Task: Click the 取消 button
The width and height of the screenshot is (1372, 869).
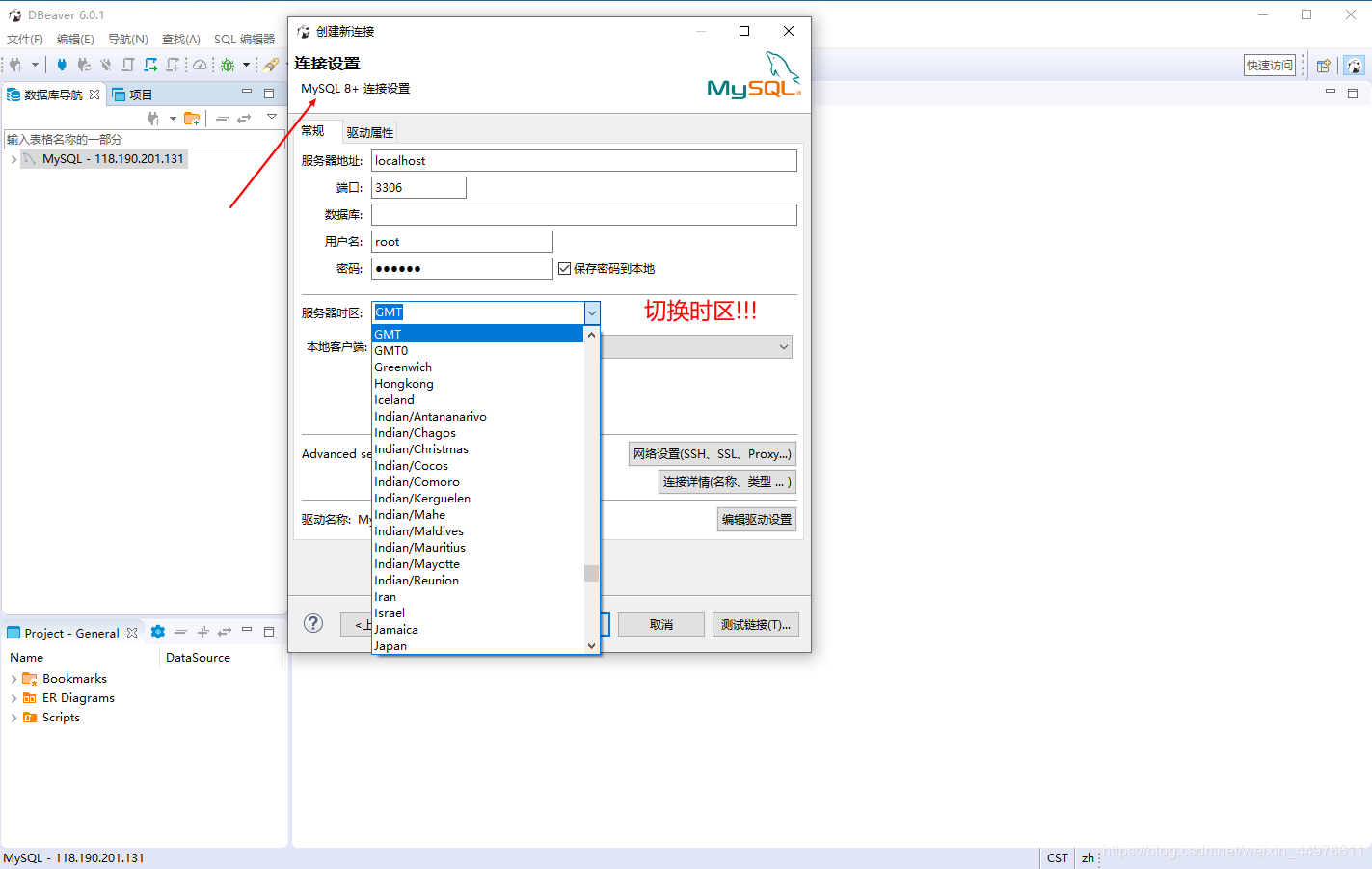Action: click(661, 624)
